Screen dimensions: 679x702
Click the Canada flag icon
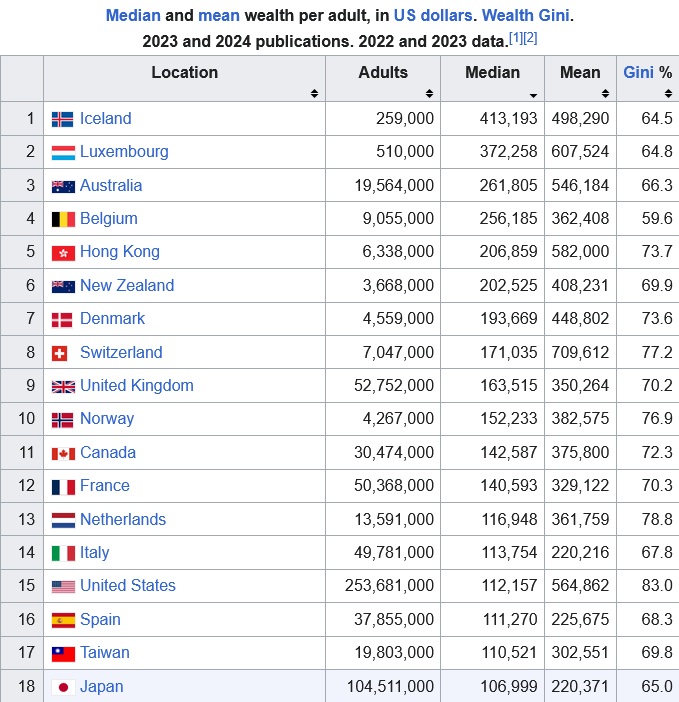(x=63, y=454)
